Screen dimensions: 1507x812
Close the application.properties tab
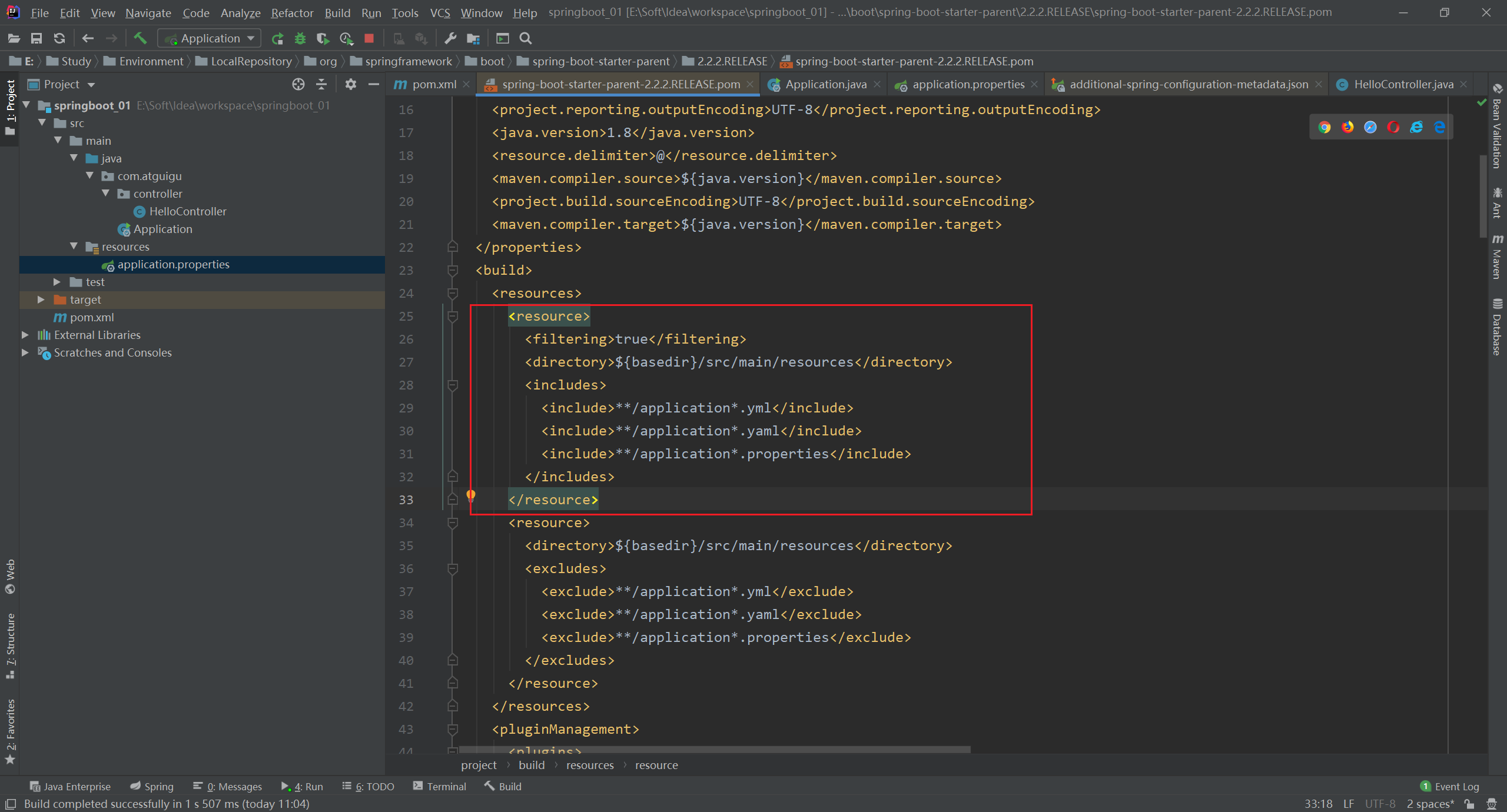coord(1034,84)
